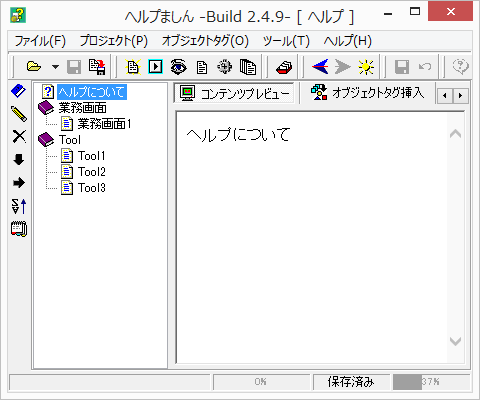Viewport: 480px width, 401px height.
Task: Click the down arrow icon in sidebar
Action: [19, 160]
